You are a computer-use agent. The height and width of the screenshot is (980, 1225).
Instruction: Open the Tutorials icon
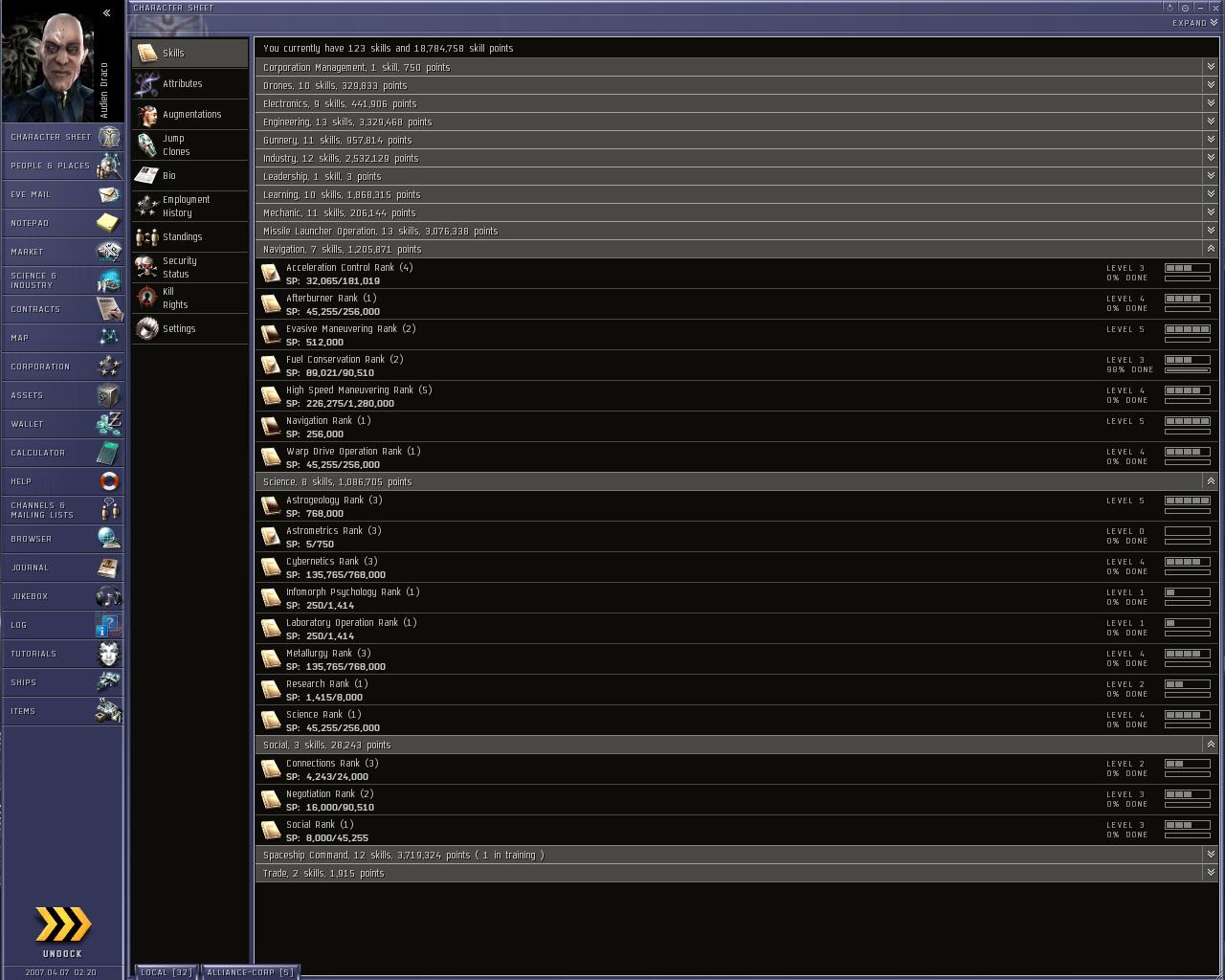109,654
